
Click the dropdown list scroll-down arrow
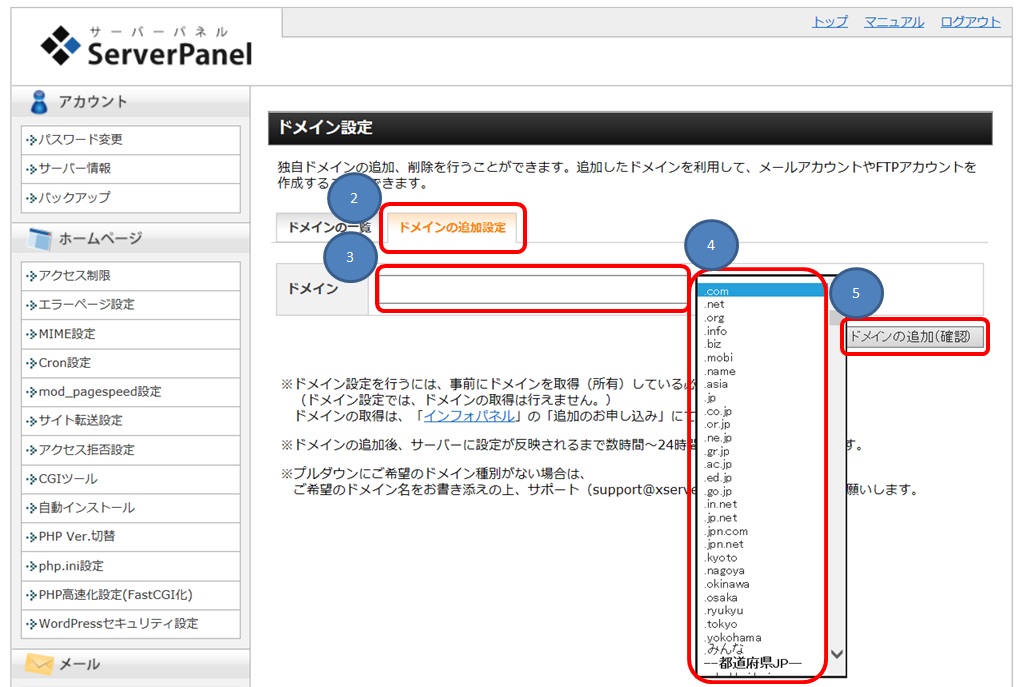(x=837, y=654)
